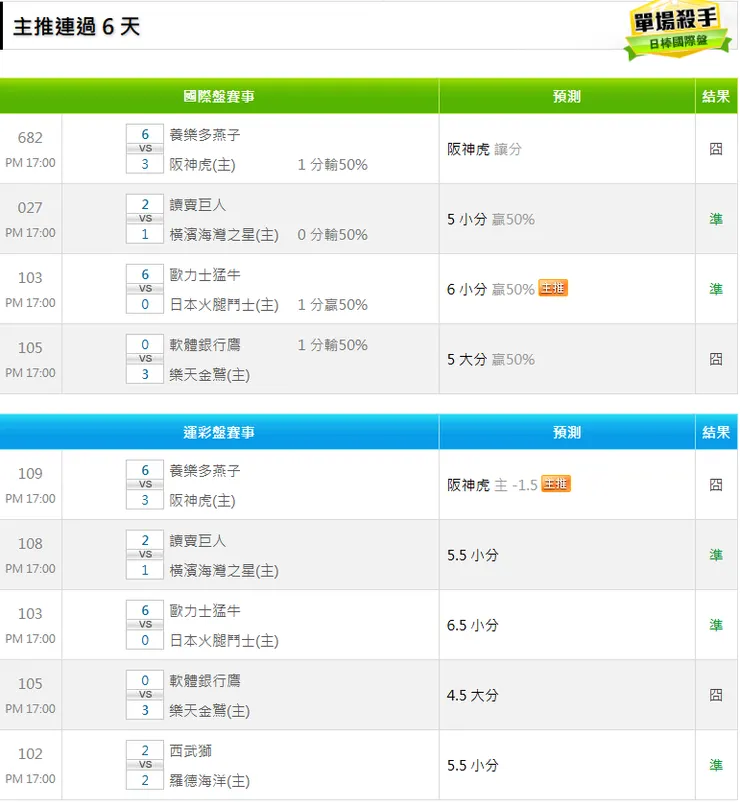Click the 單場殺手 日棒國際盤 badge
The width and height of the screenshot is (740, 803).
(677, 31)
